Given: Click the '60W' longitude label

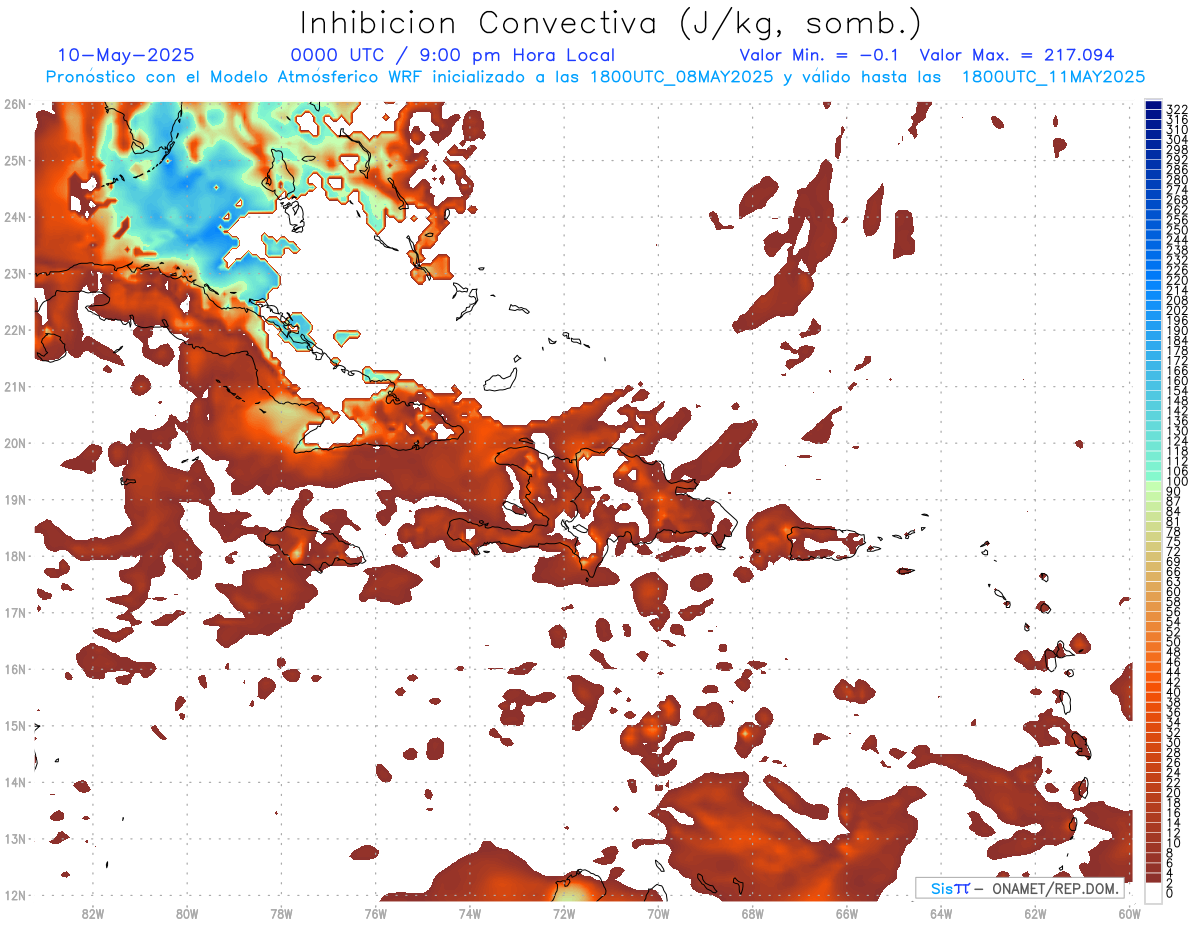Looking at the screenshot, I should tap(1129, 913).
